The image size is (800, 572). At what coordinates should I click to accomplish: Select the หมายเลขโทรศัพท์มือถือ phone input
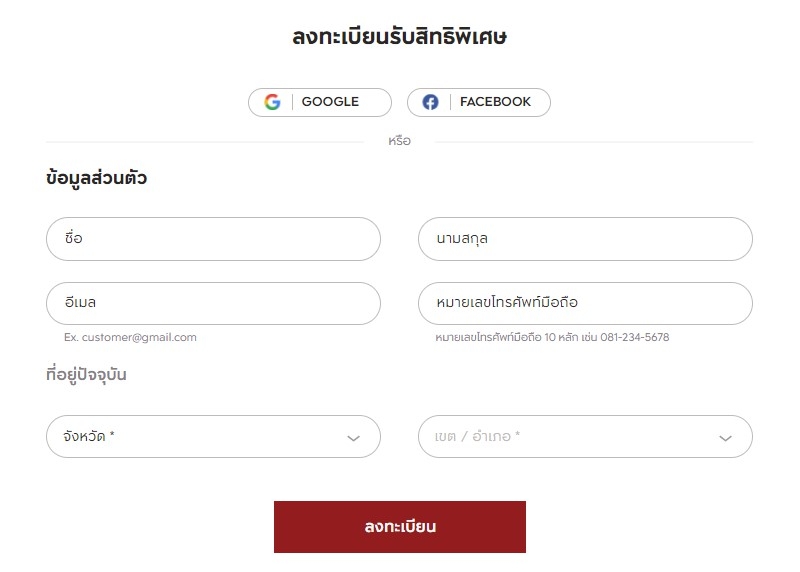pos(585,303)
